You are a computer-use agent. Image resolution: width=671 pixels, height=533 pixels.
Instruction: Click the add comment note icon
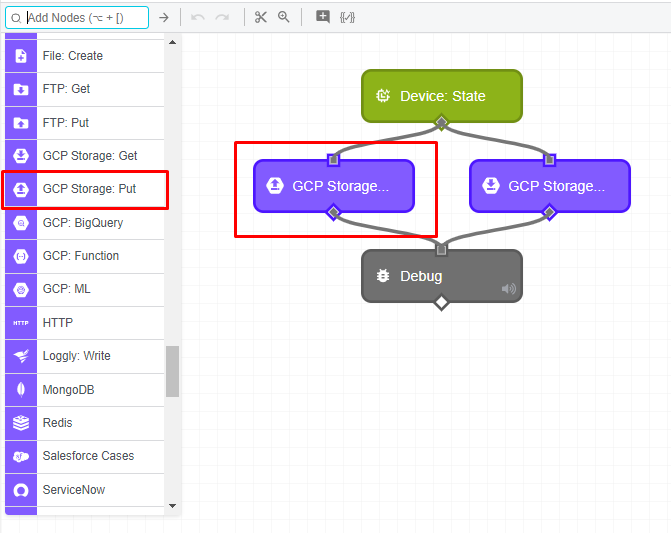click(x=323, y=17)
